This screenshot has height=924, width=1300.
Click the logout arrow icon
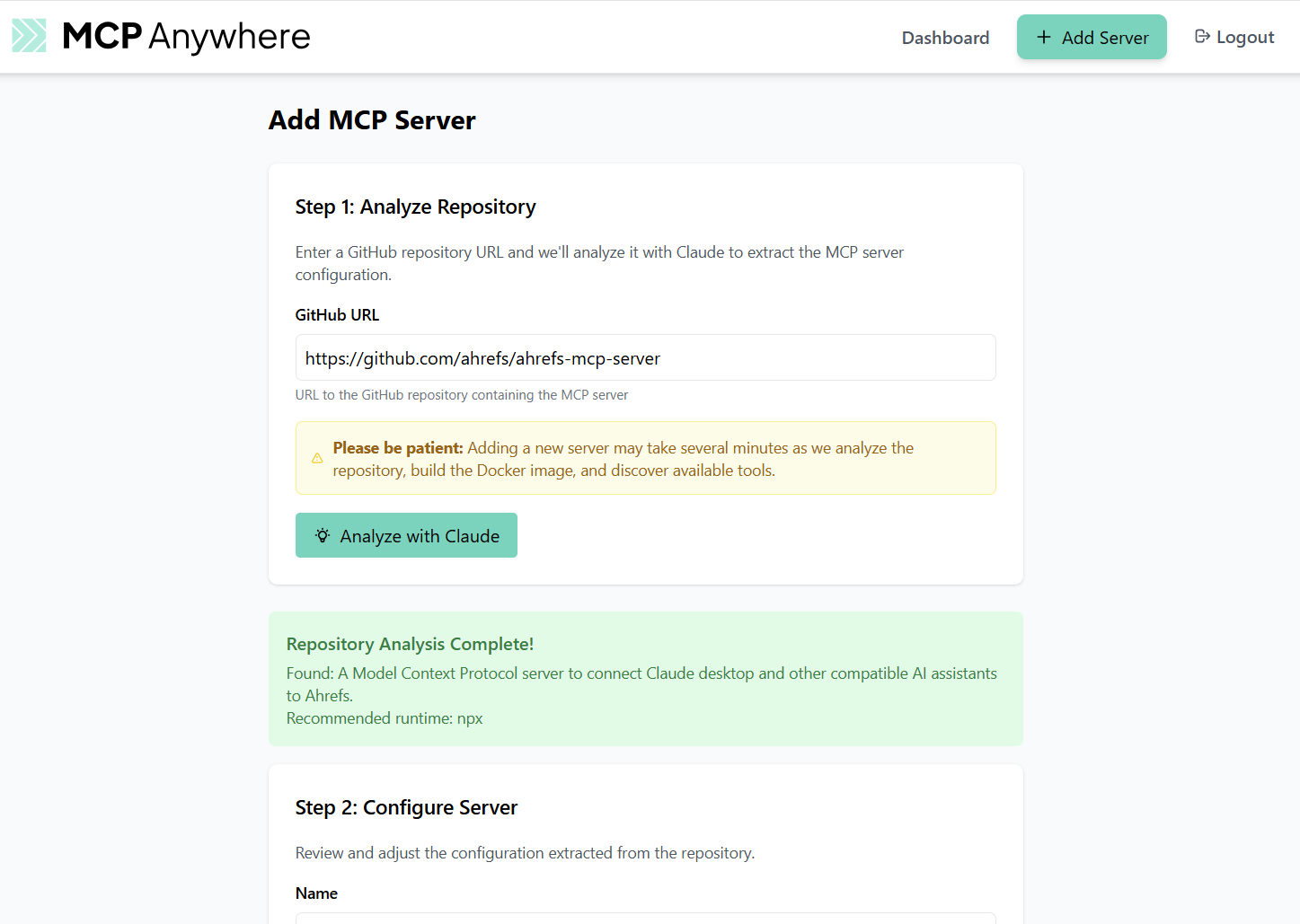pos(1202,36)
